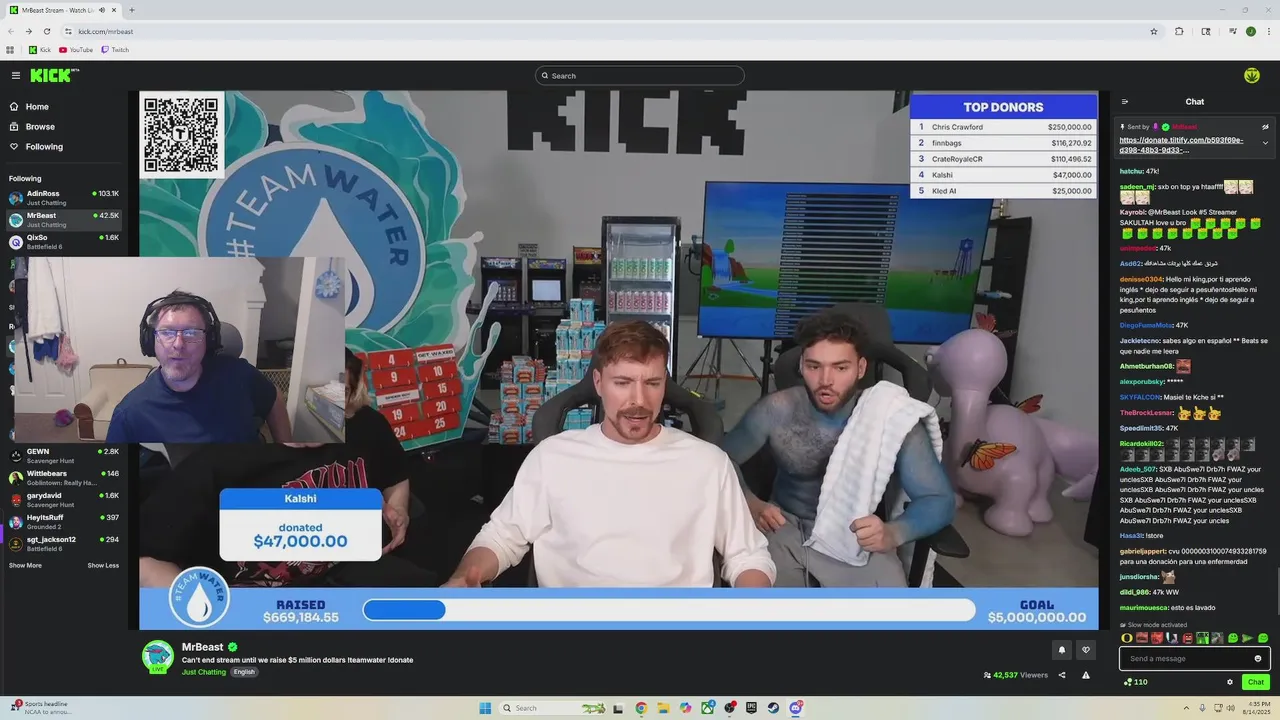Click the Send a message input field

coord(1195,658)
